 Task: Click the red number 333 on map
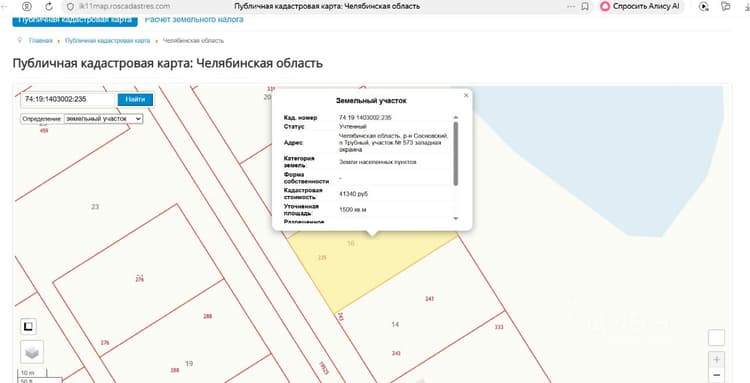[x=499, y=328]
